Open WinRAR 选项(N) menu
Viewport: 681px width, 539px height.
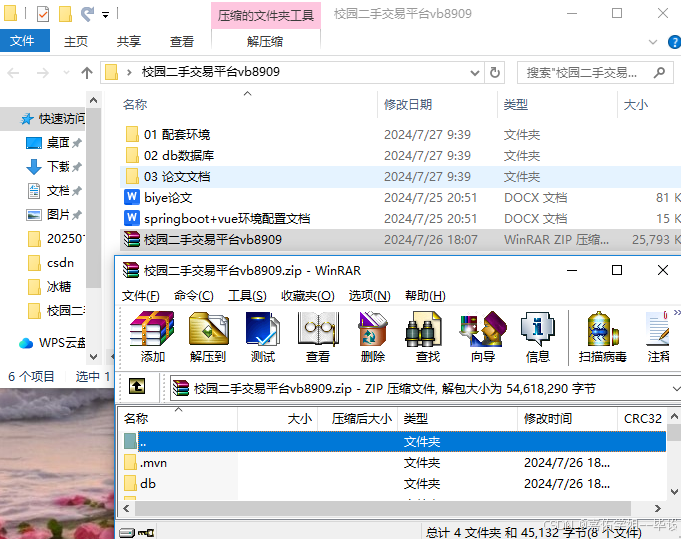point(370,296)
